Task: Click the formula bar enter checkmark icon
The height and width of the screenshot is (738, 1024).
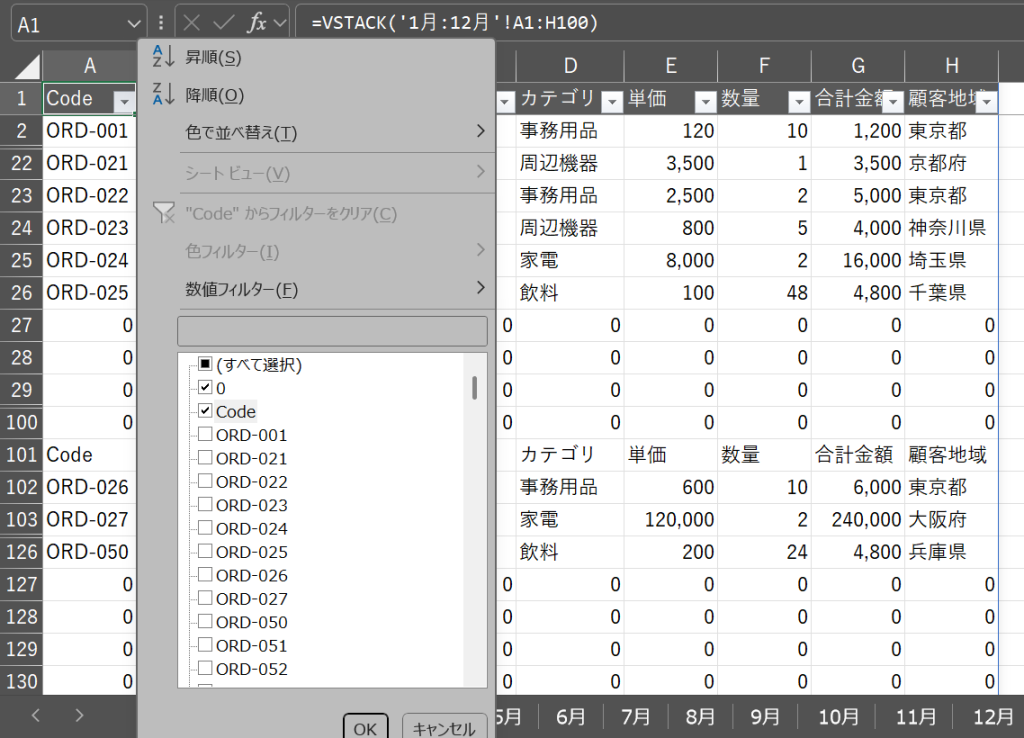Action: pos(225,22)
